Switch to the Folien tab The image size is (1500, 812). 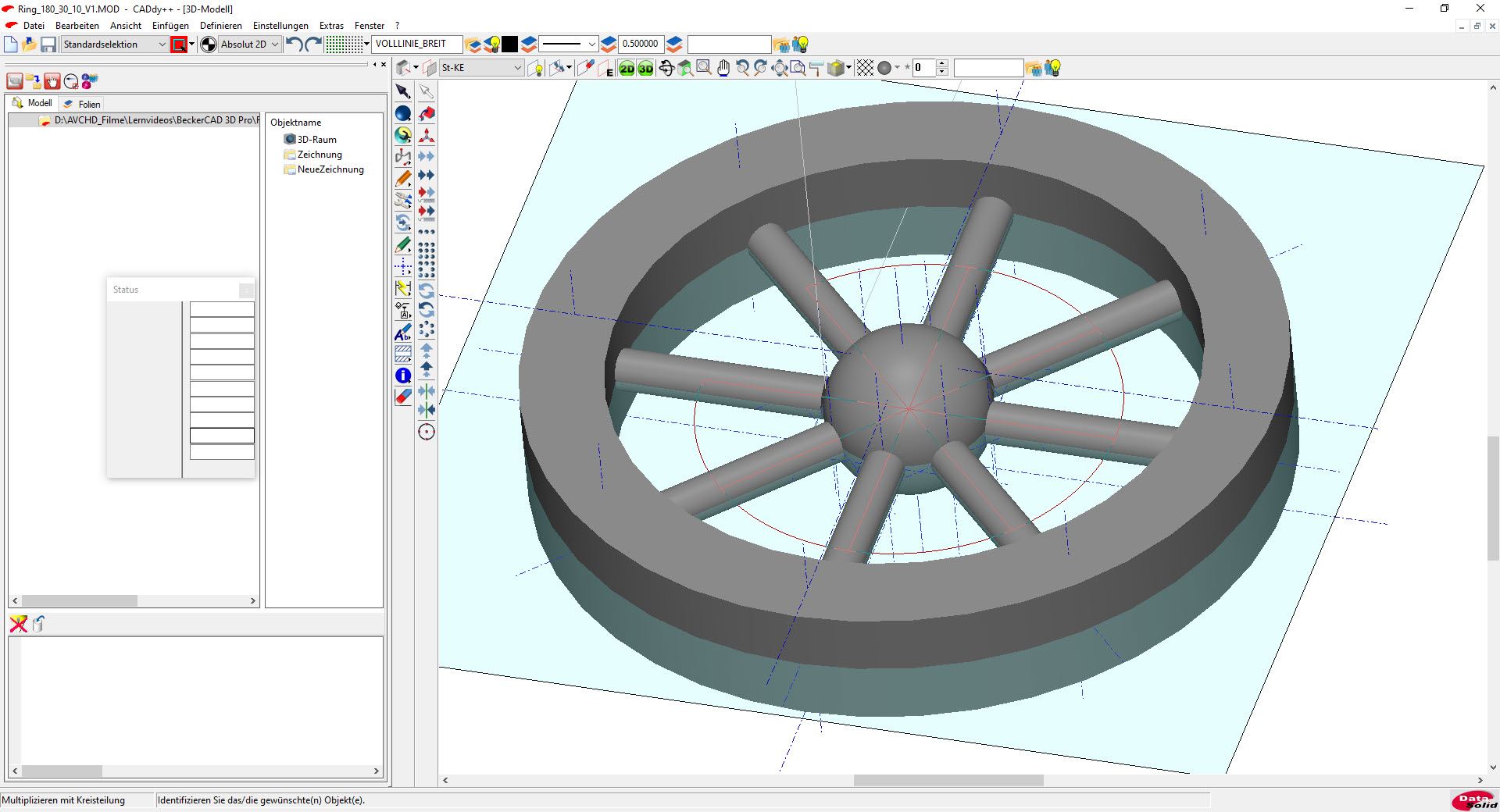(x=88, y=104)
